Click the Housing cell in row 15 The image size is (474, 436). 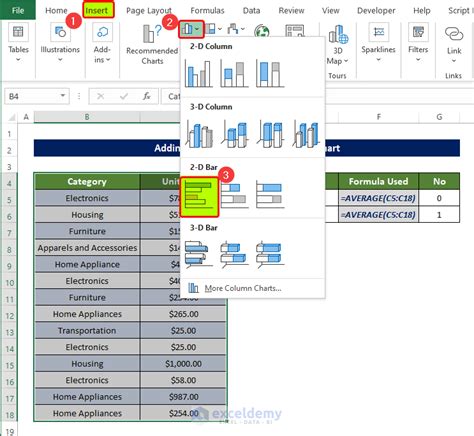(x=87, y=364)
